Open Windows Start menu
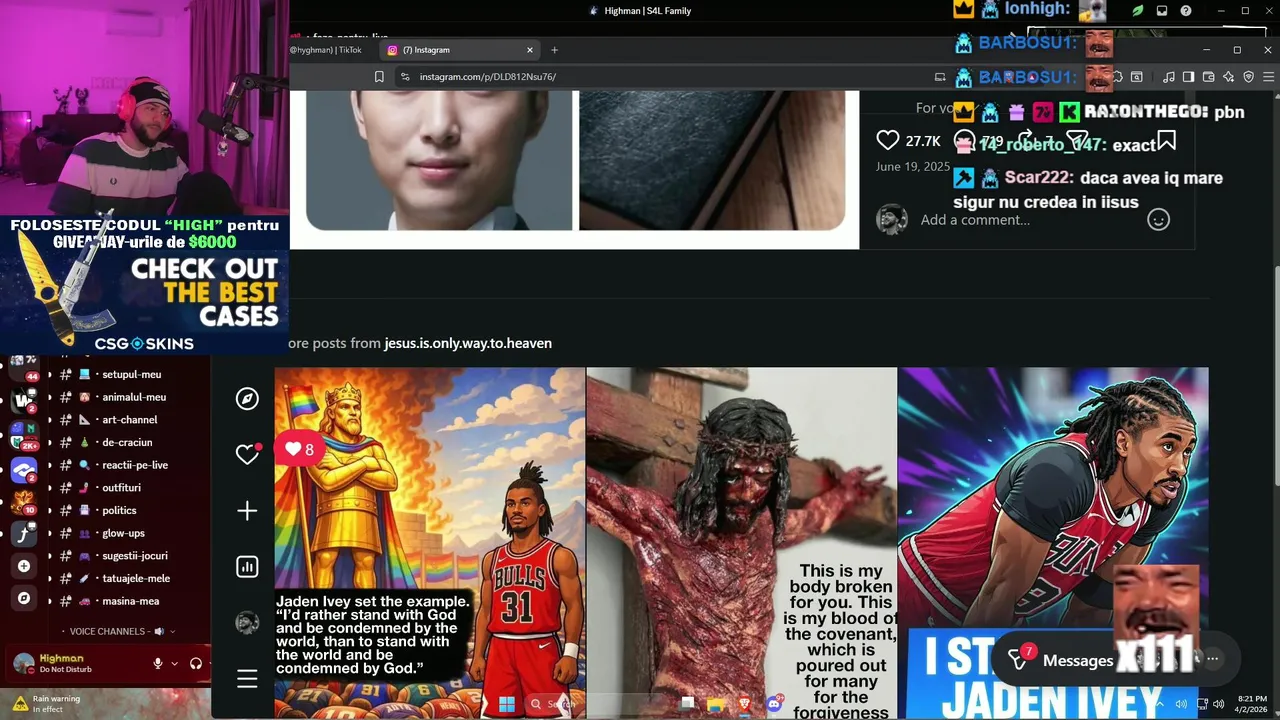 point(507,704)
